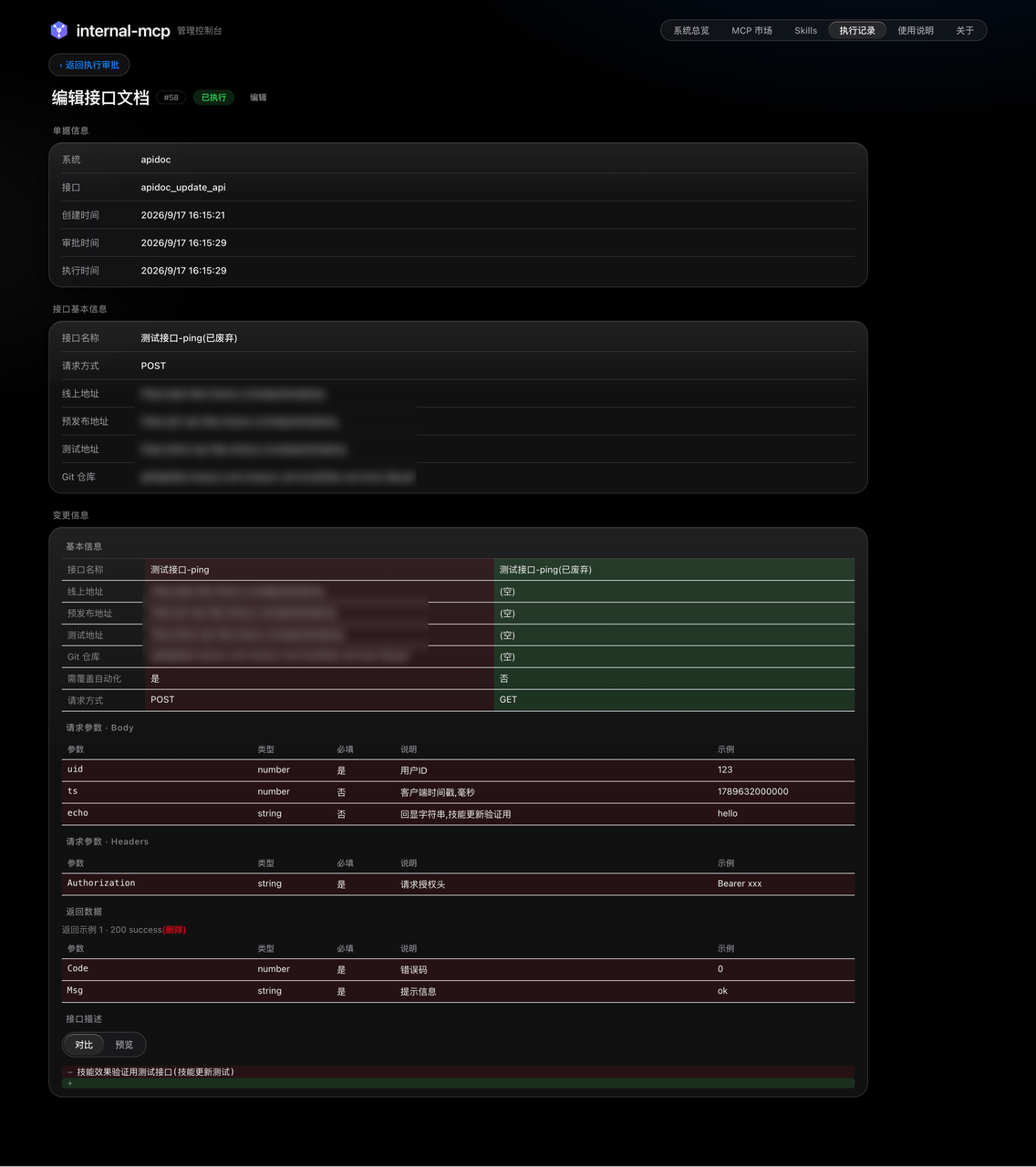
Task: Click the (空) value in 预发布地址 diff row
Action: point(507,614)
